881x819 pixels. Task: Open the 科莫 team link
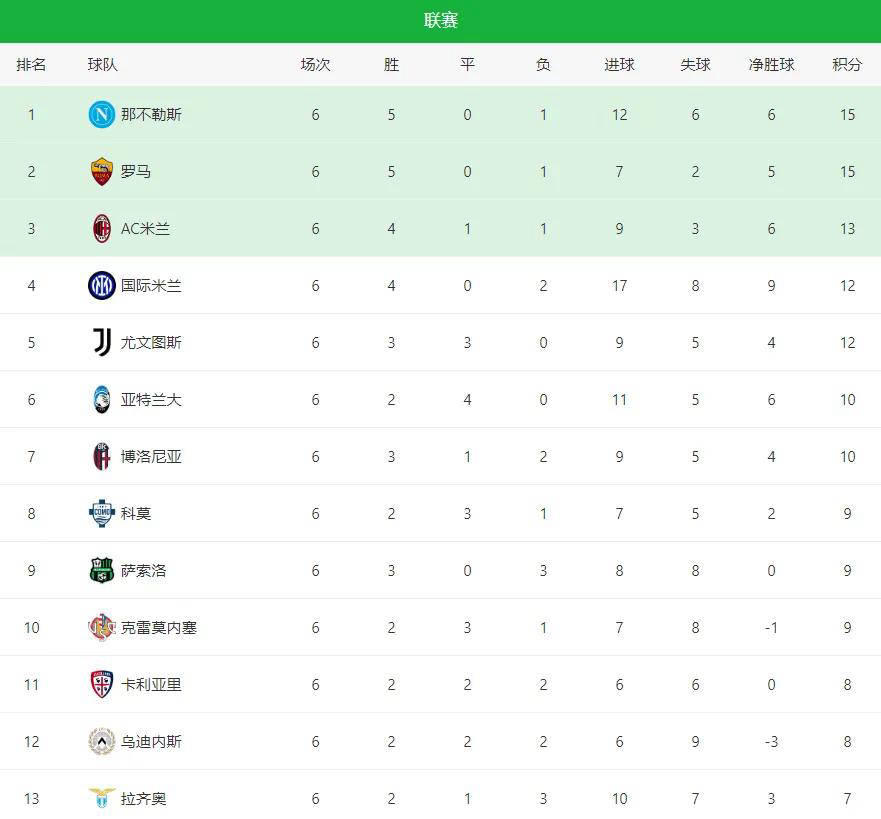coord(136,514)
